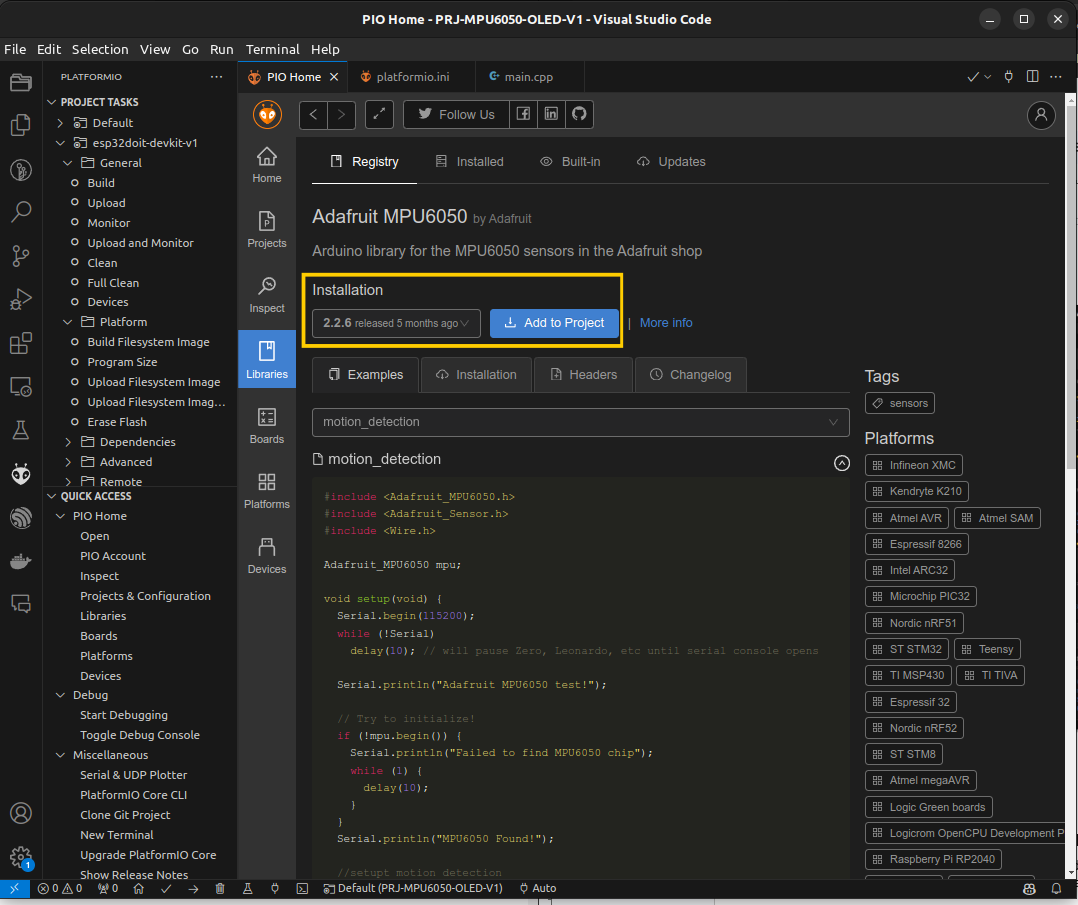Screen dimensions: 1078x905
Task: Go forward with the PIO Home forward arrow
Action: 341,115
